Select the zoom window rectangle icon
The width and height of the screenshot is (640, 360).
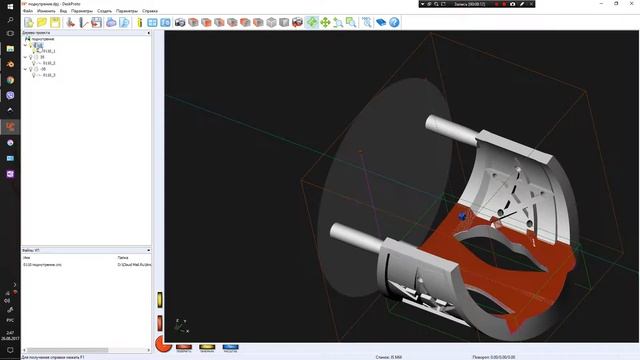pyautogui.click(x=351, y=22)
